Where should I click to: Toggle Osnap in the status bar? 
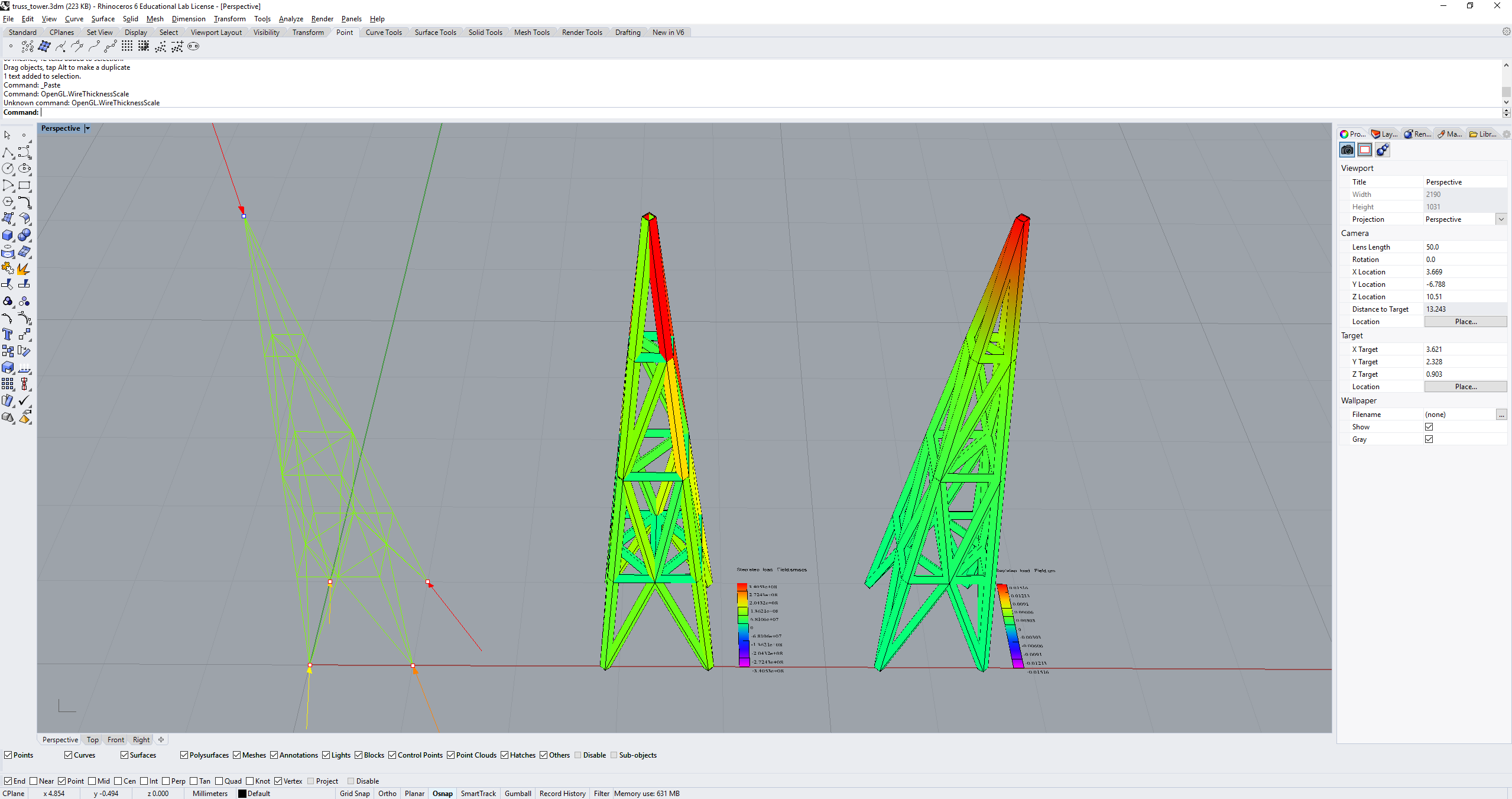pyautogui.click(x=442, y=793)
